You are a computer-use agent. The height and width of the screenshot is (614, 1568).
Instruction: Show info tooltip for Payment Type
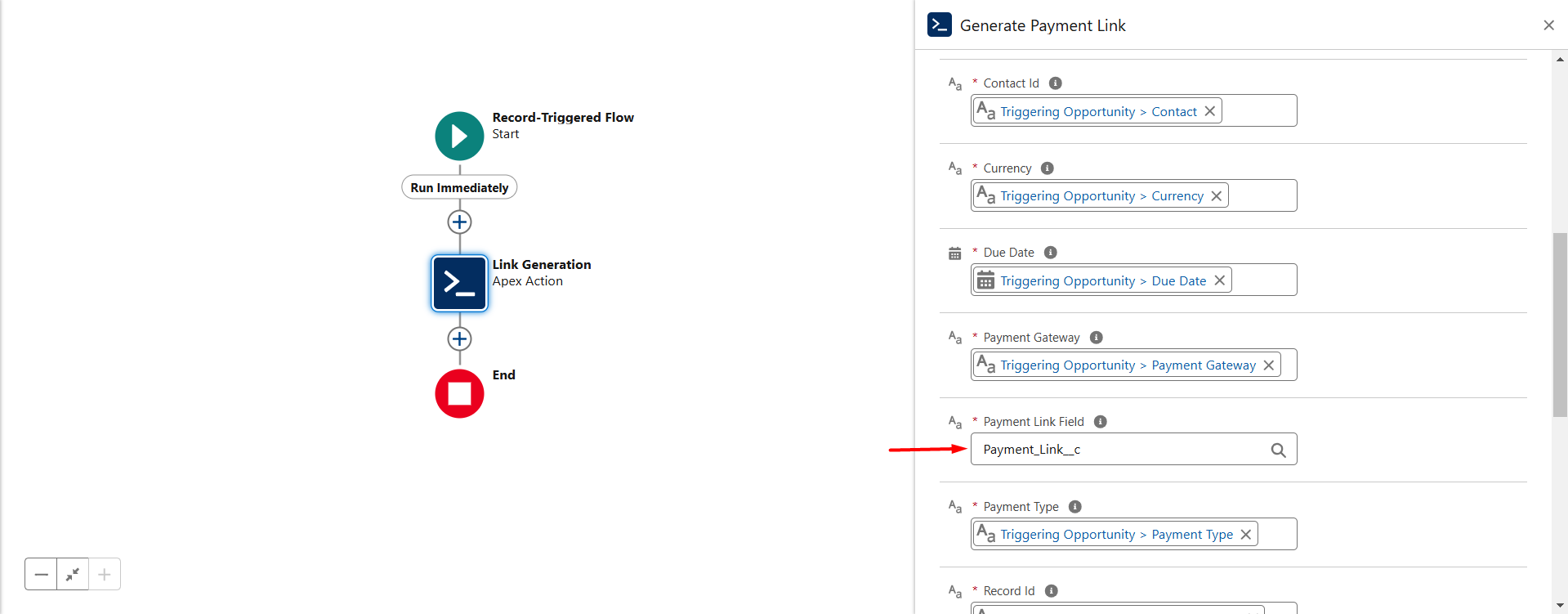[x=1075, y=507]
